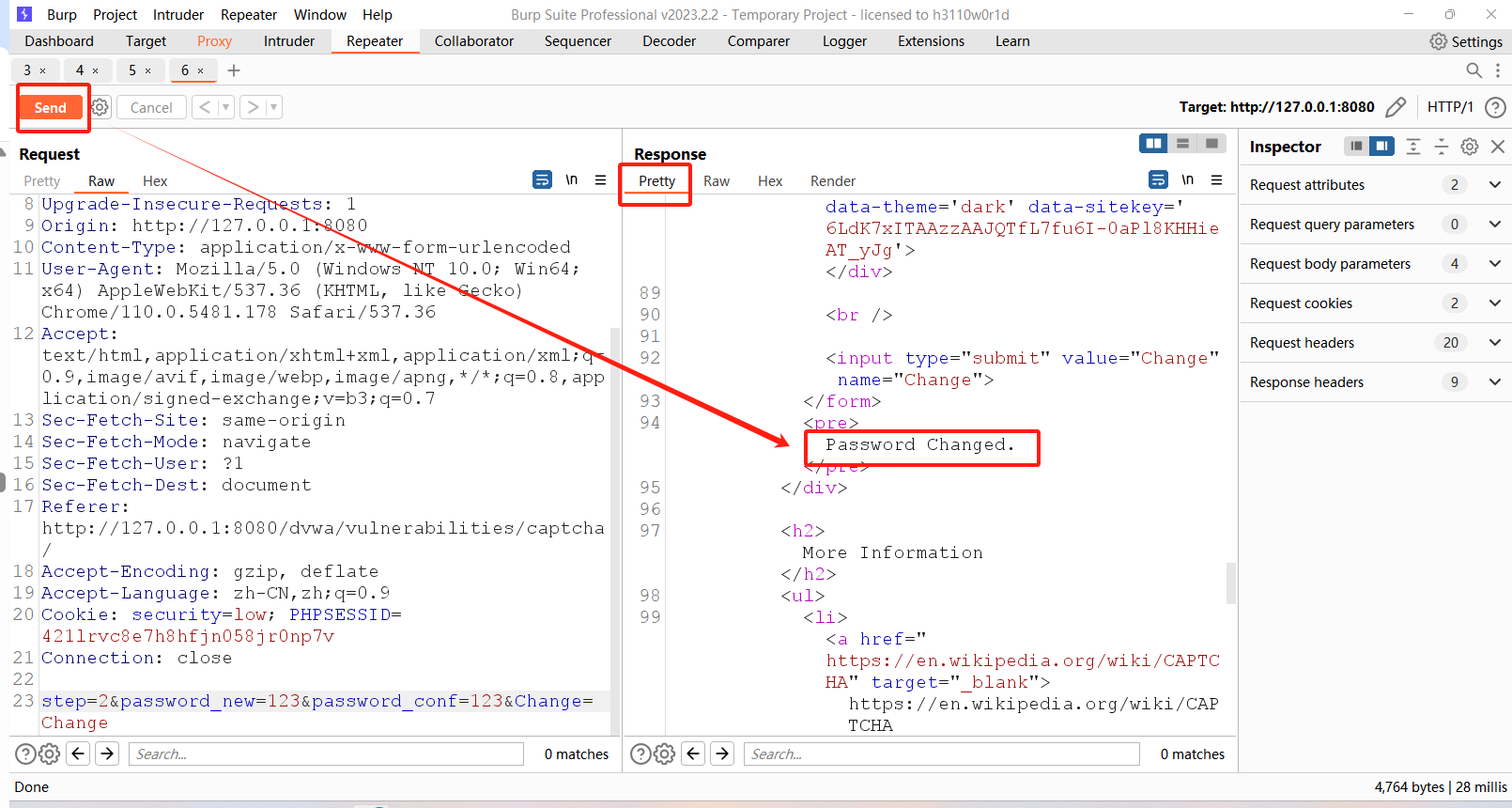This screenshot has width=1512, height=808.
Task: Toggle HTTP/1 protocol selector
Action: click(x=1450, y=107)
